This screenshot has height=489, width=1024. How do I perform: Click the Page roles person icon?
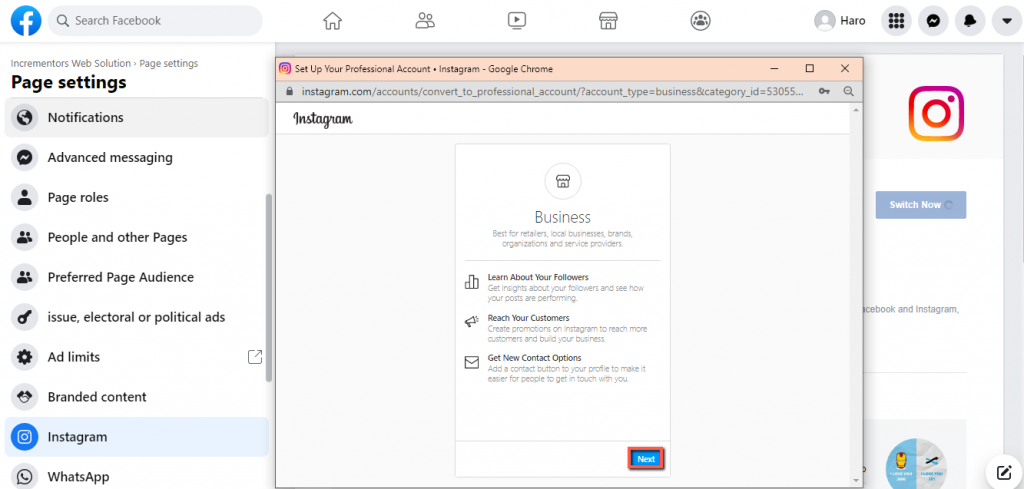(x=25, y=197)
